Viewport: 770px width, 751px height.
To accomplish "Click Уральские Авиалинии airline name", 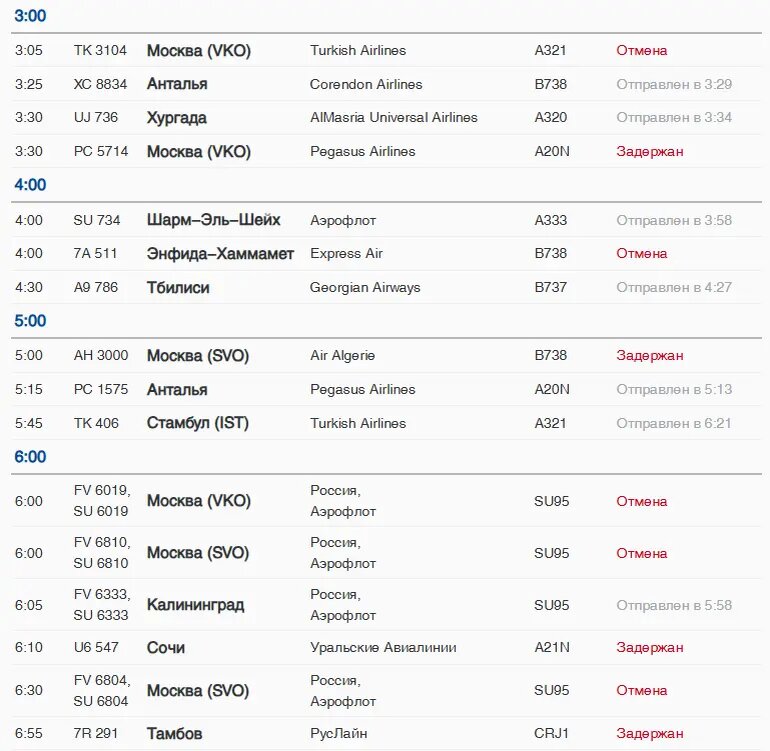I will pos(383,647).
